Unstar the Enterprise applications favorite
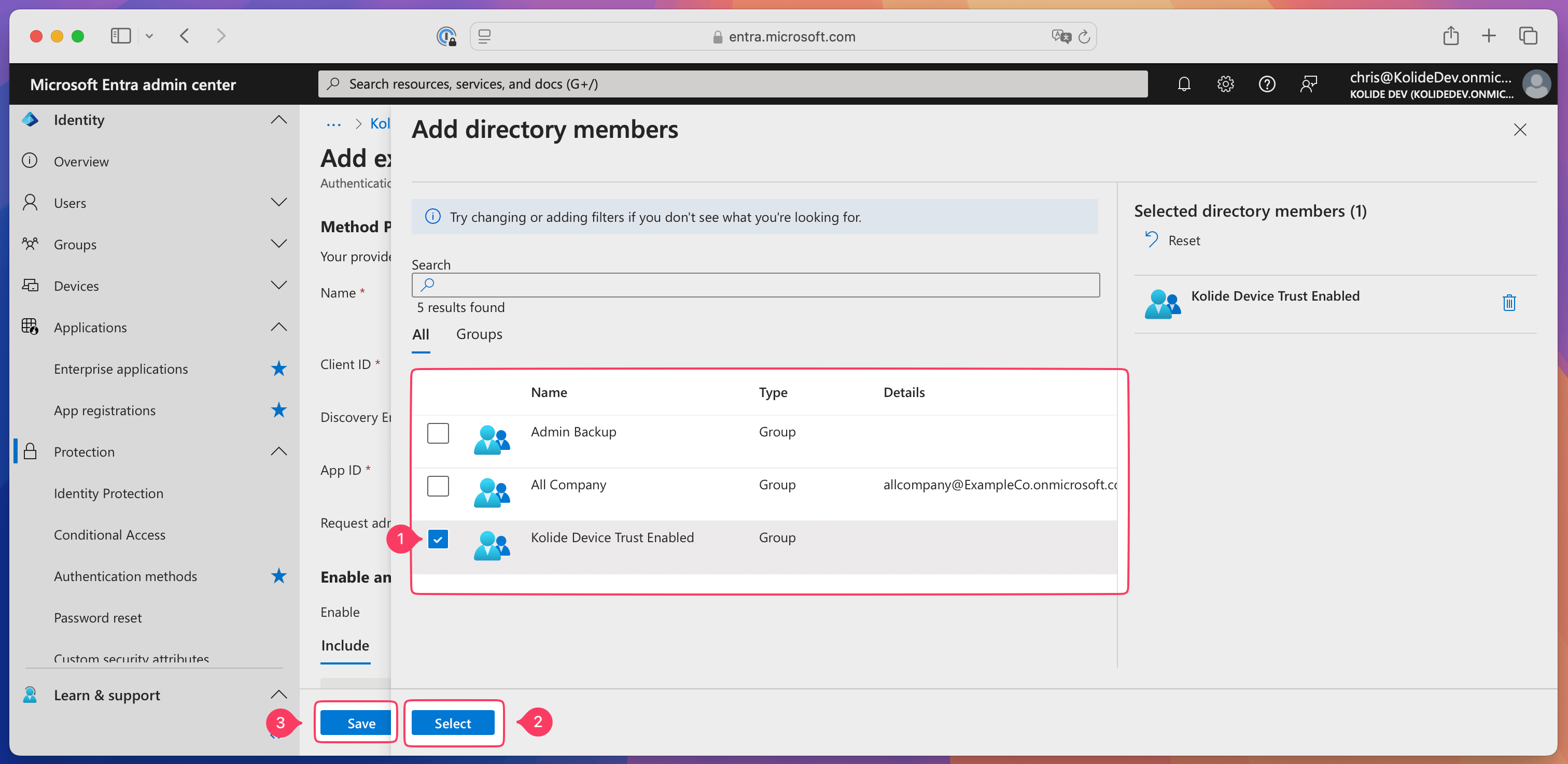The image size is (1568, 764). [x=279, y=369]
